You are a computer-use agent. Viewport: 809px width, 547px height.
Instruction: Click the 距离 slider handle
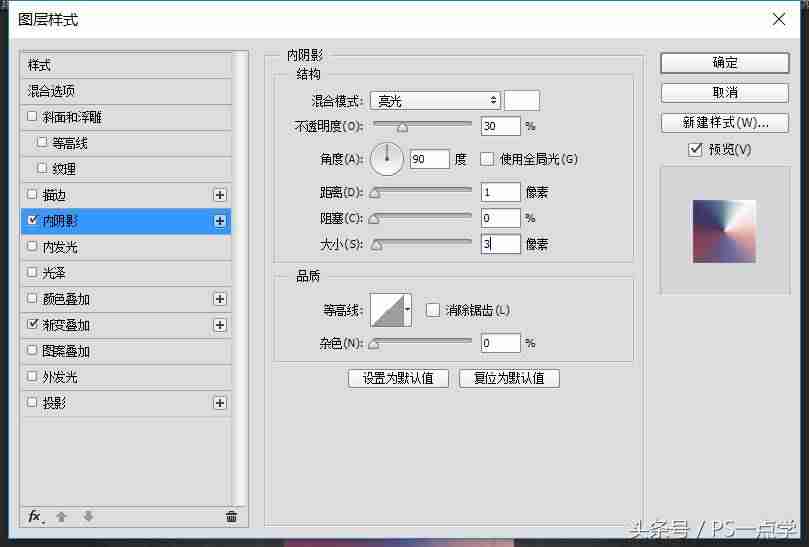coord(375,194)
